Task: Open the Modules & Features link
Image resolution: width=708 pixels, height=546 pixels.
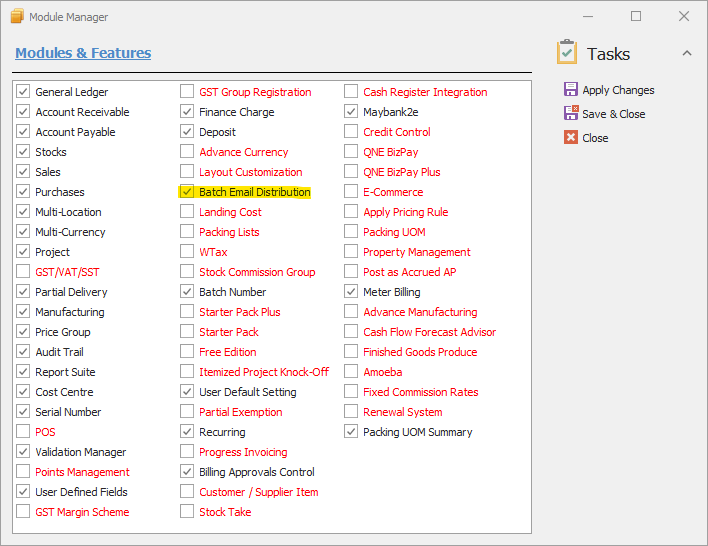Action: tap(83, 53)
